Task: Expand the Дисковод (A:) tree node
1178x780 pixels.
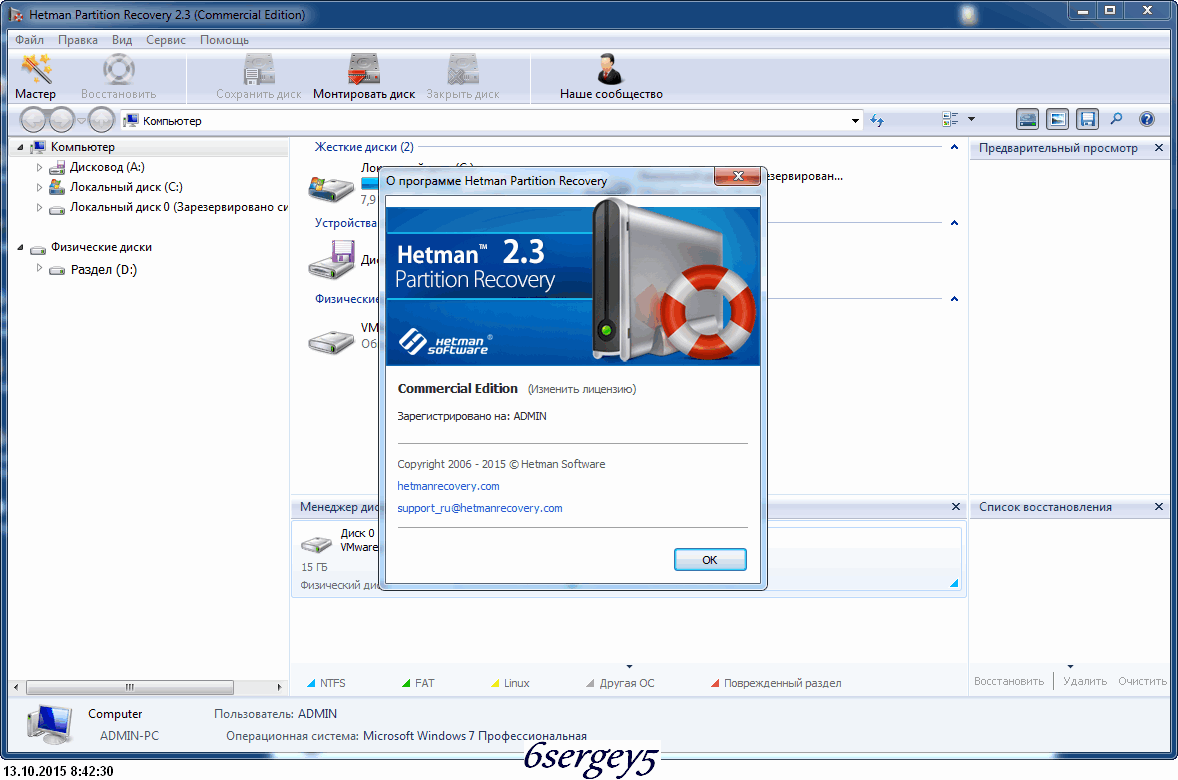Action: click(x=39, y=168)
